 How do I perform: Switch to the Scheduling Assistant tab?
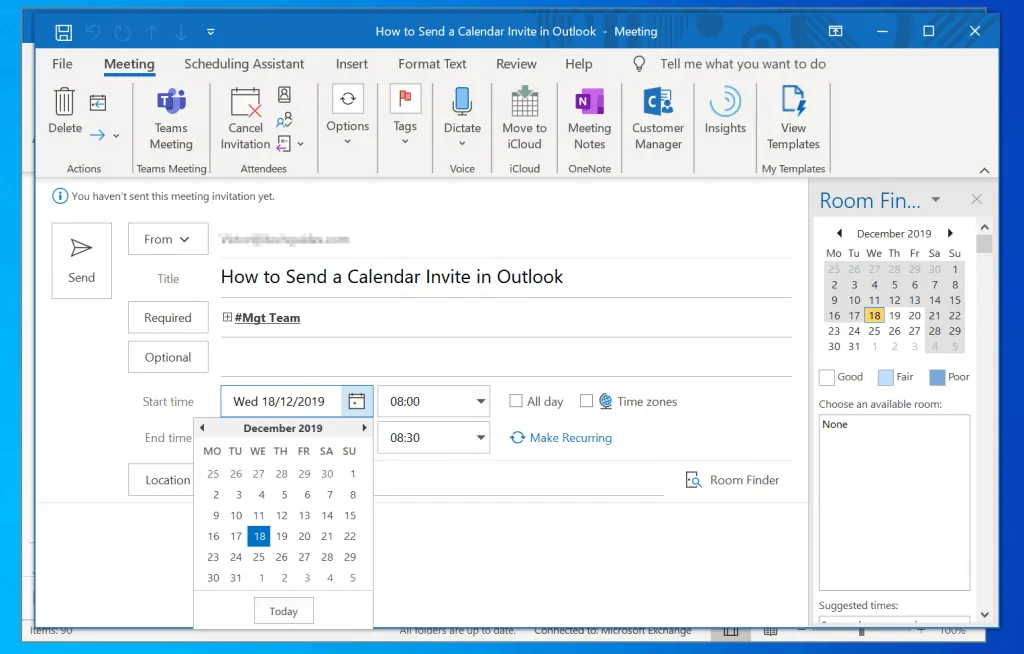click(x=244, y=64)
